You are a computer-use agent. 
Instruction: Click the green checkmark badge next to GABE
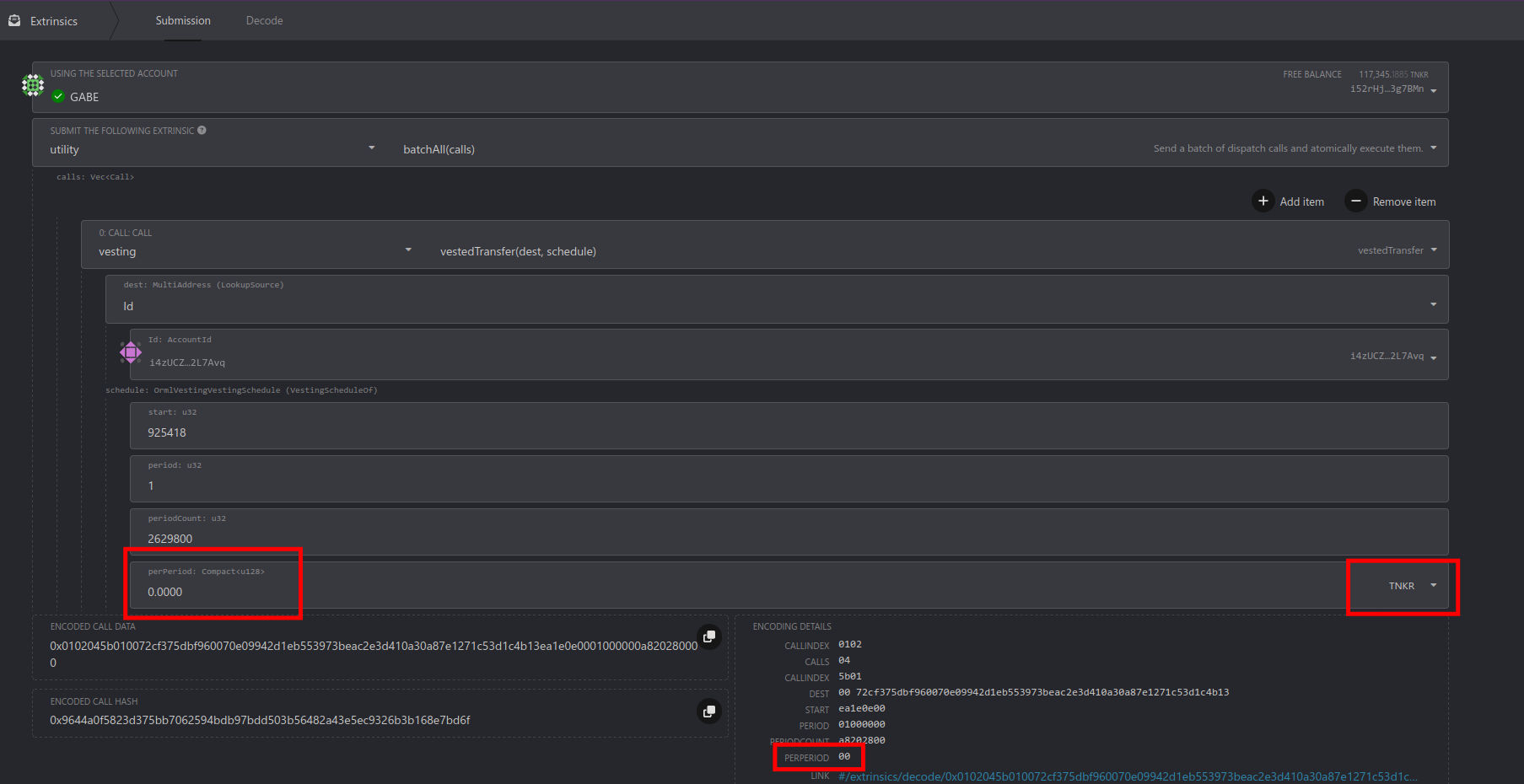pyautogui.click(x=58, y=96)
